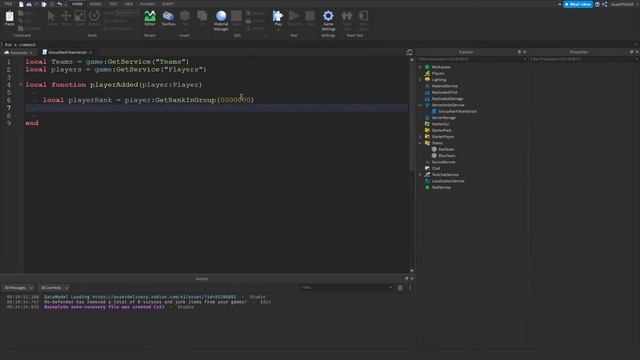
Task: Select Players service in Explorer
Action: click(x=438, y=73)
